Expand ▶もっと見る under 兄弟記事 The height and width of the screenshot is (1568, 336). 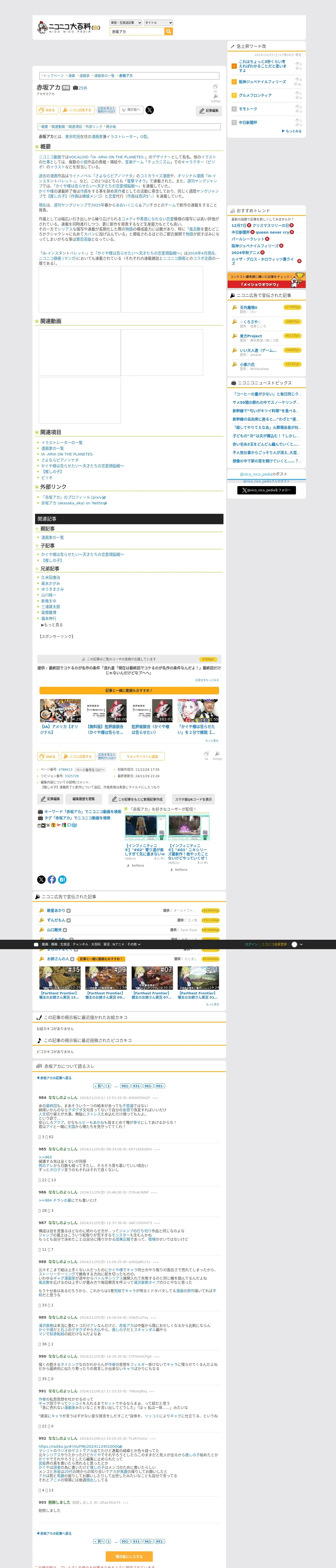coord(52,625)
